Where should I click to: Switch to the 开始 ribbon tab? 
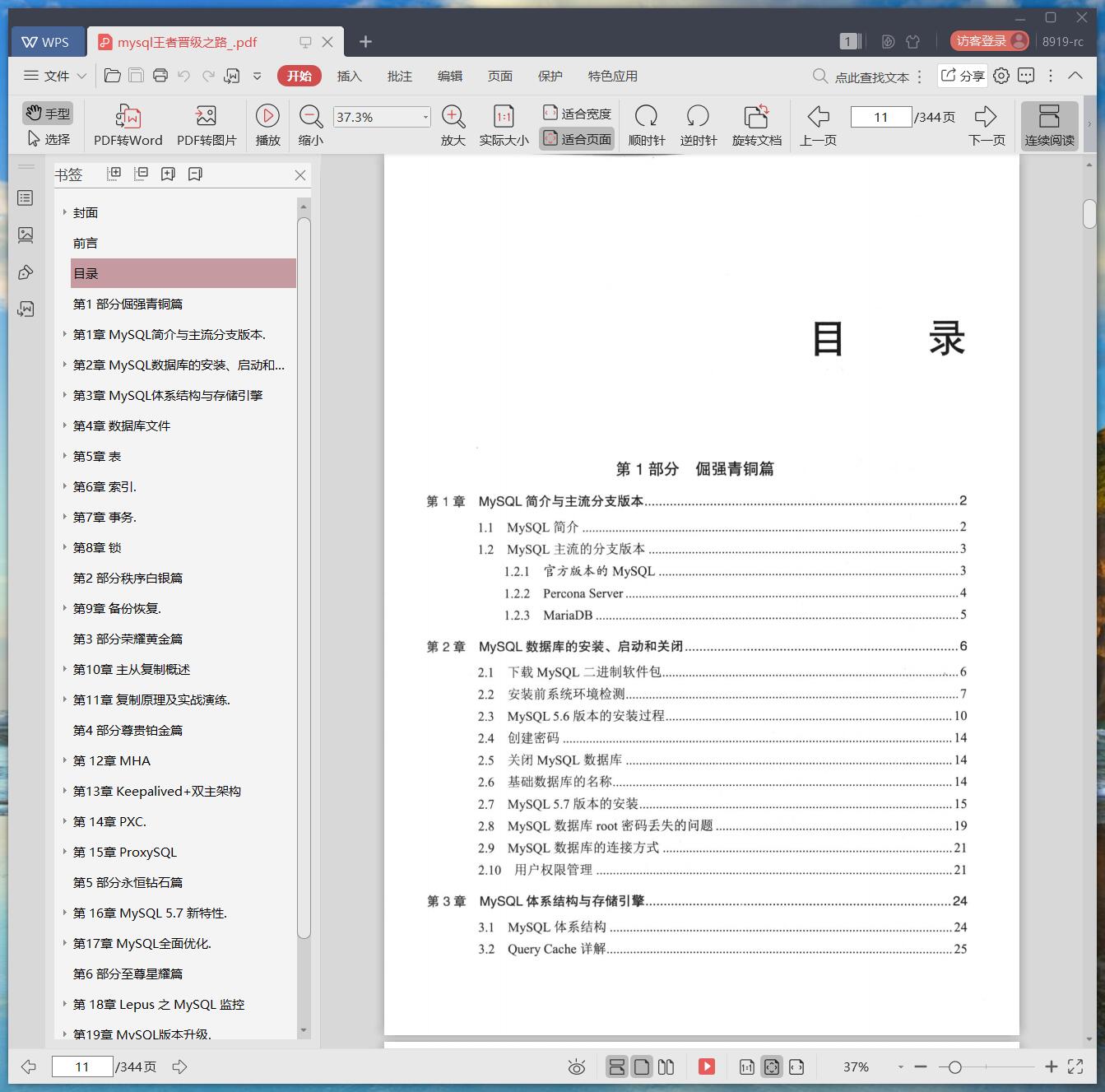299,76
